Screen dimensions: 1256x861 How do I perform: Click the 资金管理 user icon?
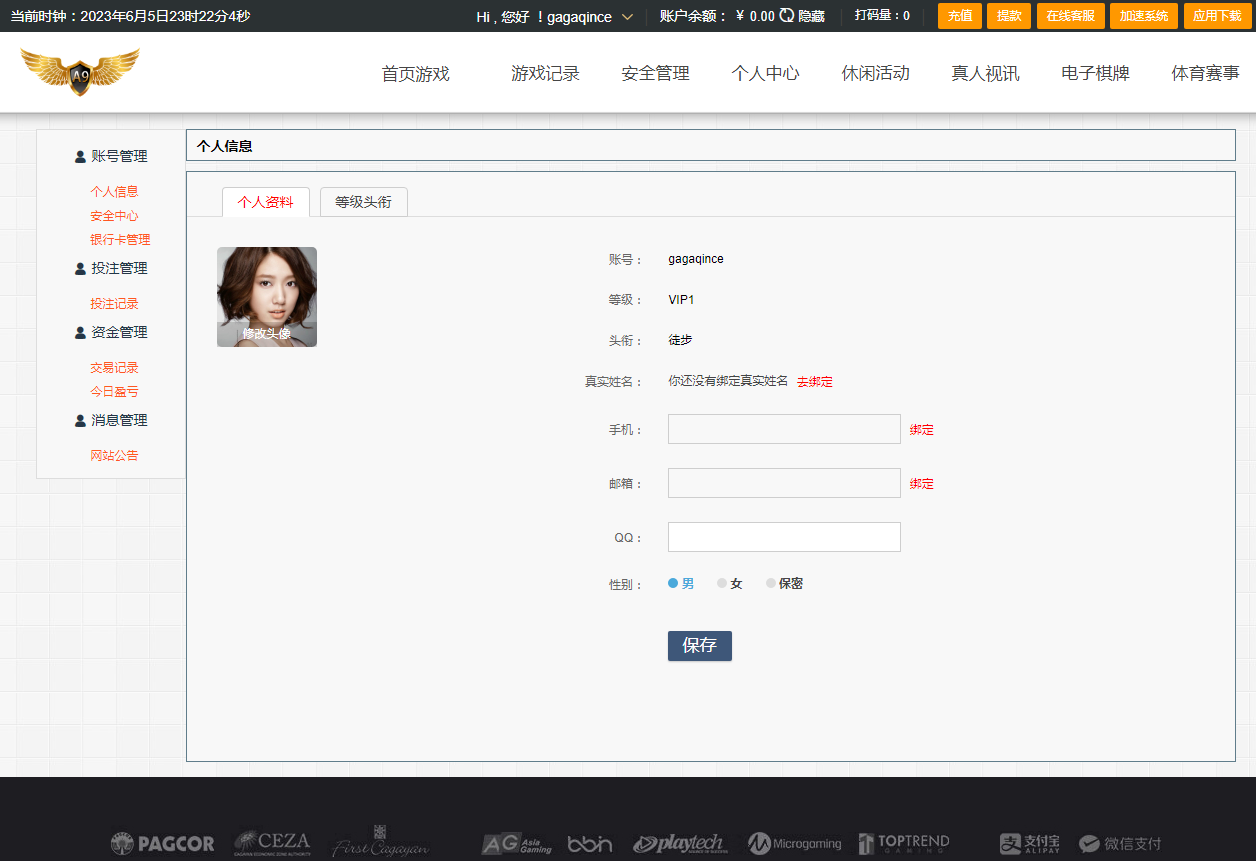80,333
